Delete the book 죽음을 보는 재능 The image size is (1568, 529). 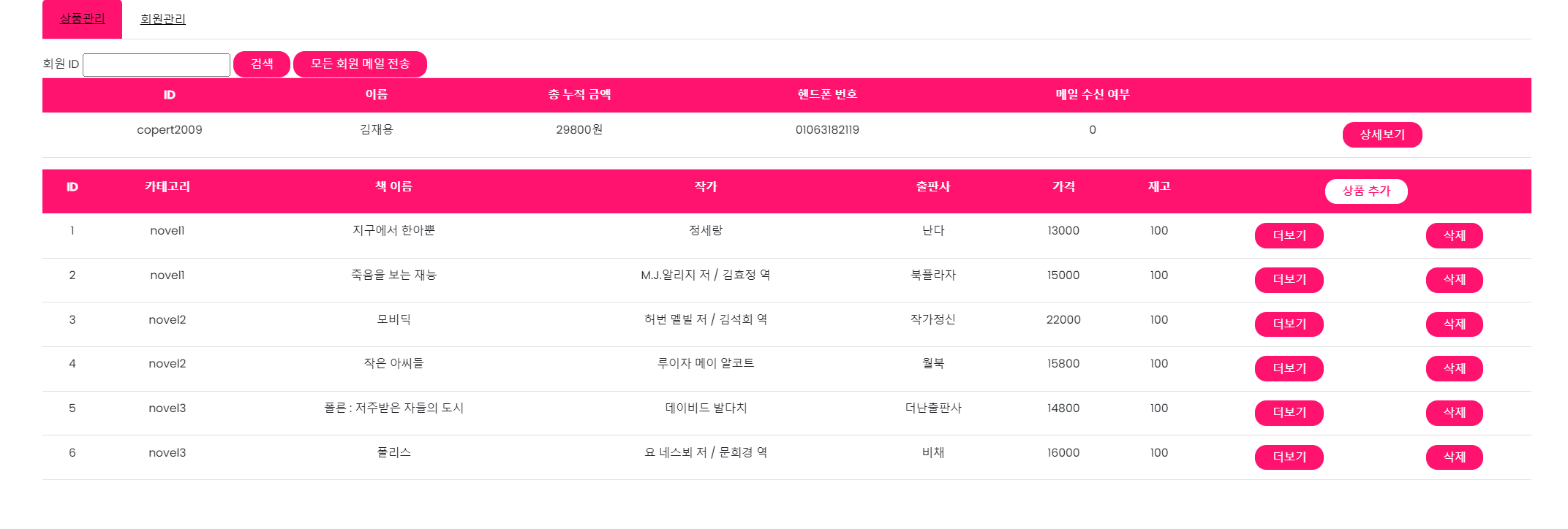point(1454,280)
